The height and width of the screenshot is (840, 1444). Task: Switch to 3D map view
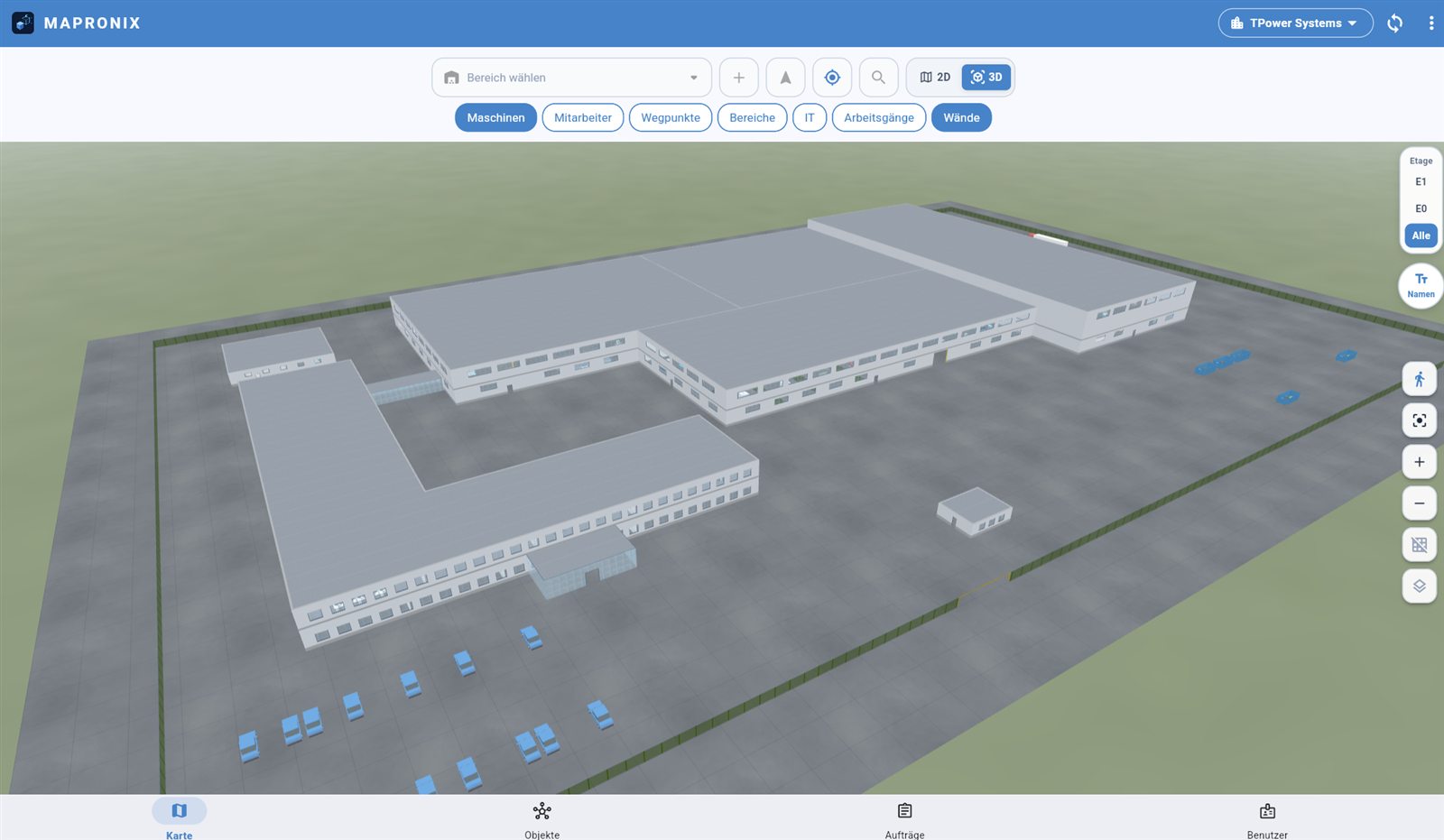point(986,78)
